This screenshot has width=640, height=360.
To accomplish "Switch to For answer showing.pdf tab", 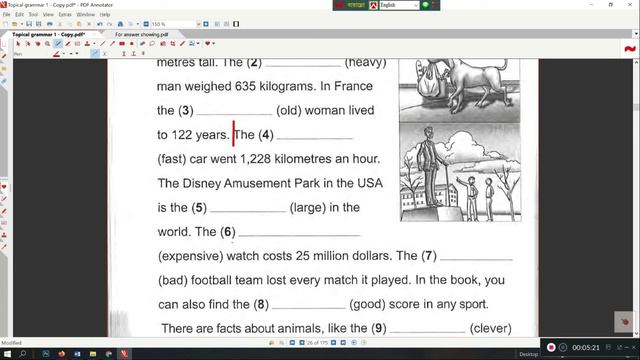I will tap(141, 35).
